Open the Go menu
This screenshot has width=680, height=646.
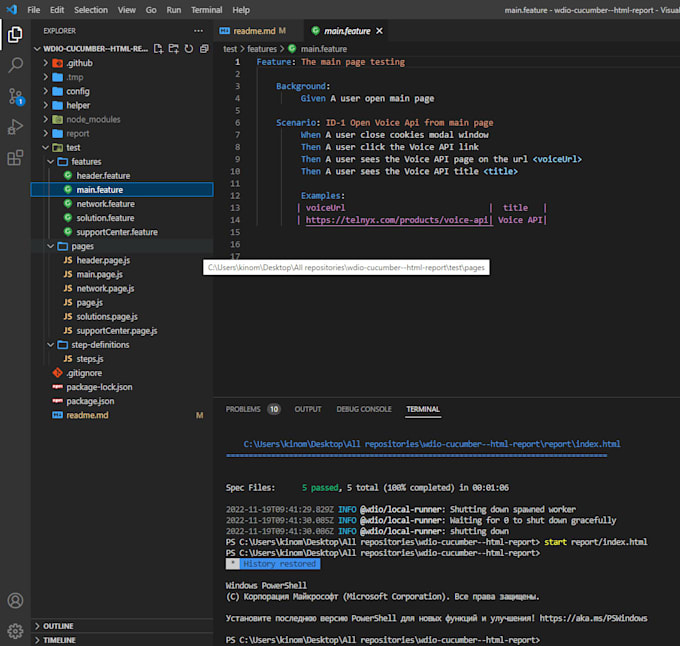tap(151, 10)
